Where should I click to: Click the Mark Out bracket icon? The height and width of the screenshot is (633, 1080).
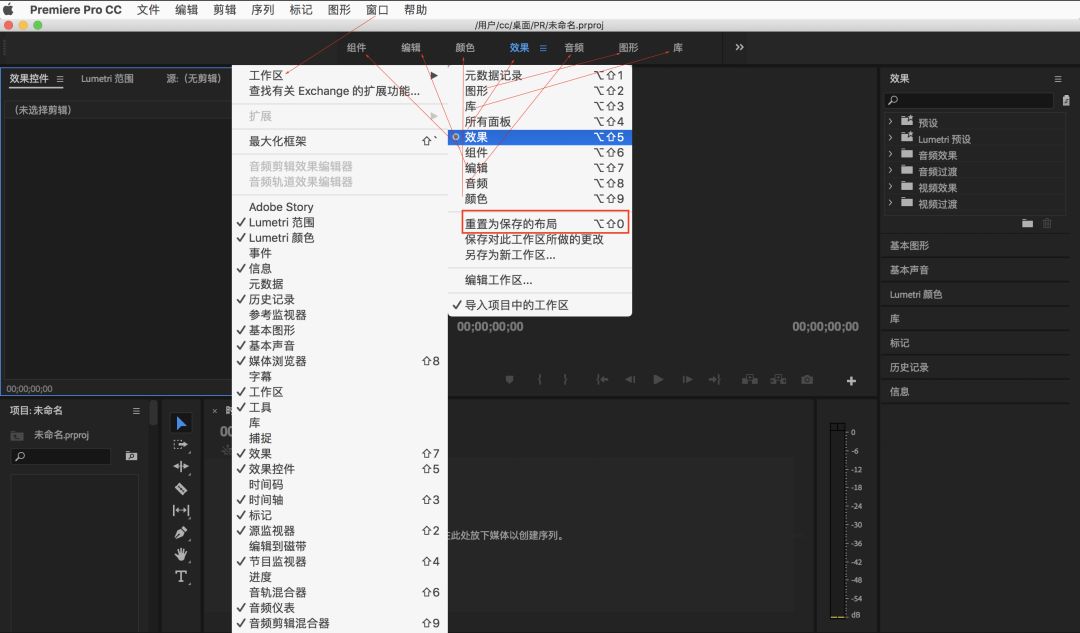coord(565,380)
